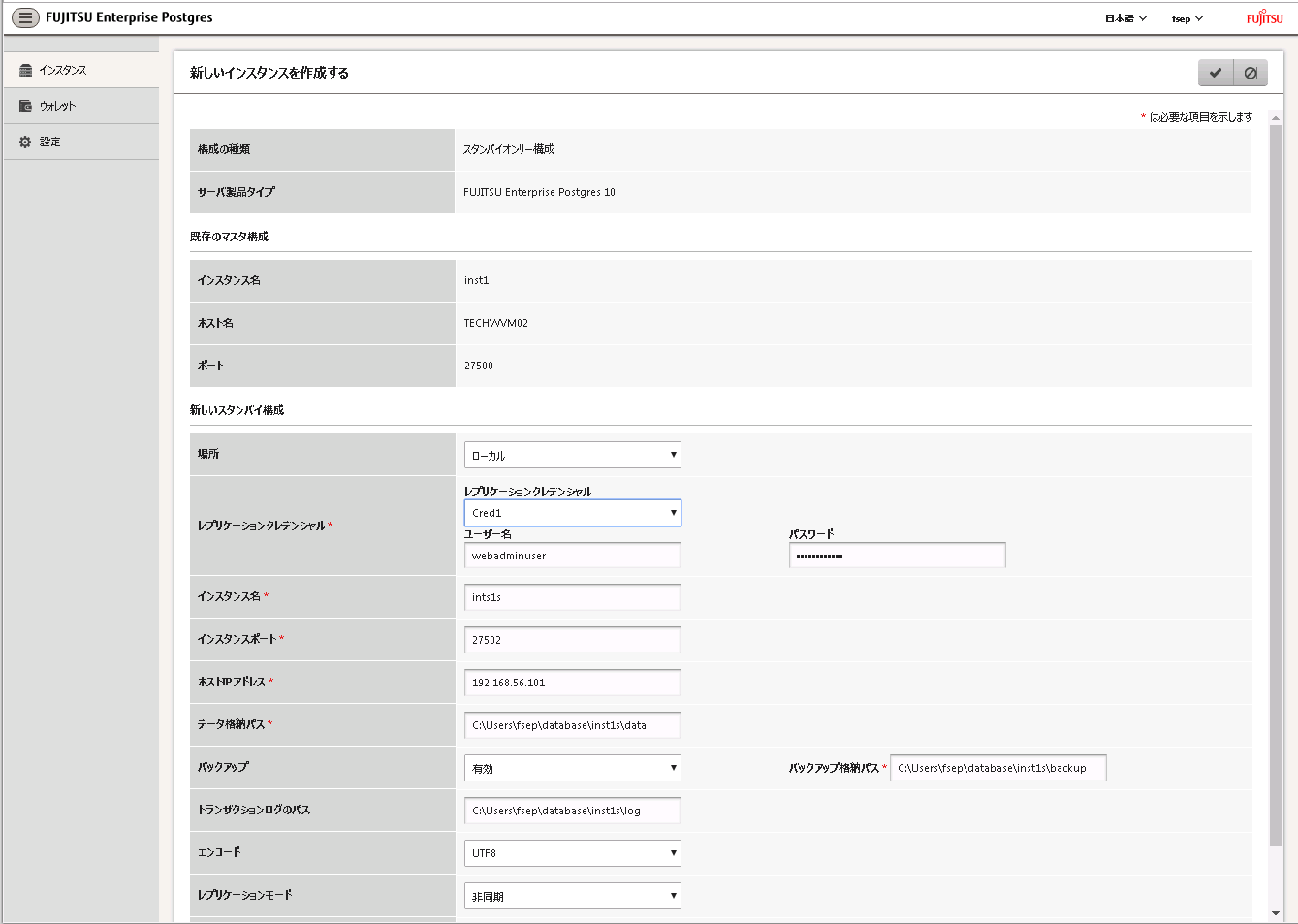The width and height of the screenshot is (1298, 924).
Task: Confirm instance creation with checkmark button
Action: coord(1216,73)
